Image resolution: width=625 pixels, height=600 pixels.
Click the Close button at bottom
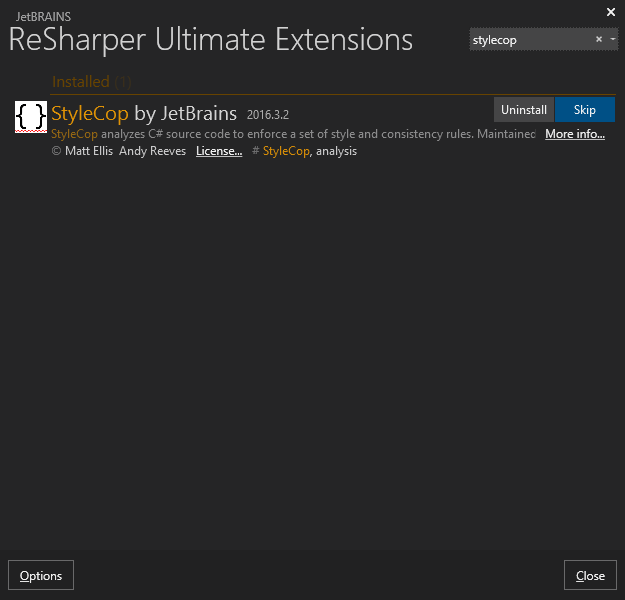point(590,575)
